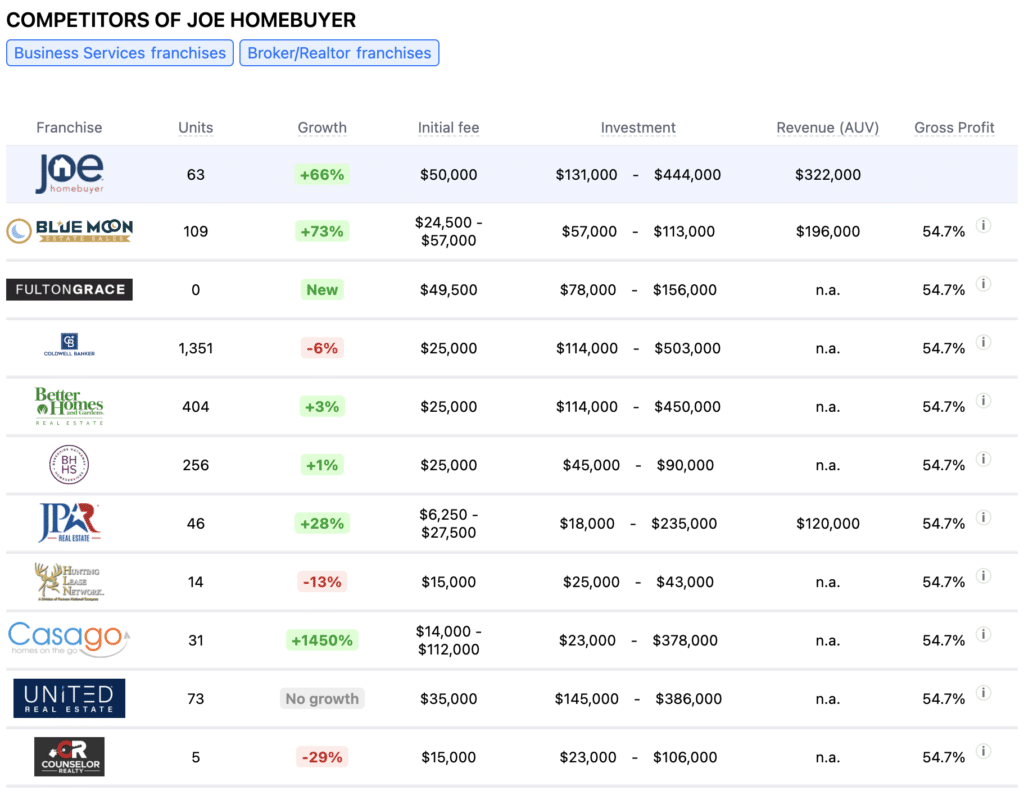Sort by the Units column header

pyautogui.click(x=196, y=127)
